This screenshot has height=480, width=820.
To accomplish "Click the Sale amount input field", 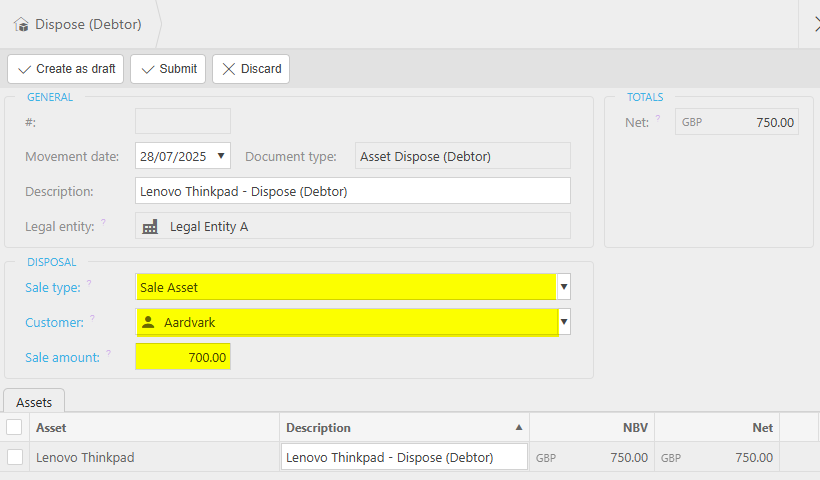I will [x=183, y=357].
